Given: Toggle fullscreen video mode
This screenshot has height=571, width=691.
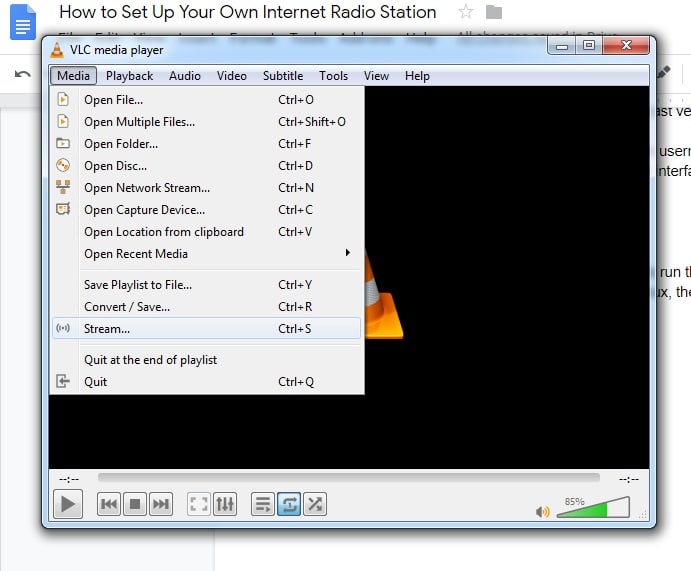Looking at the screenshot, I should coord(199,504).
